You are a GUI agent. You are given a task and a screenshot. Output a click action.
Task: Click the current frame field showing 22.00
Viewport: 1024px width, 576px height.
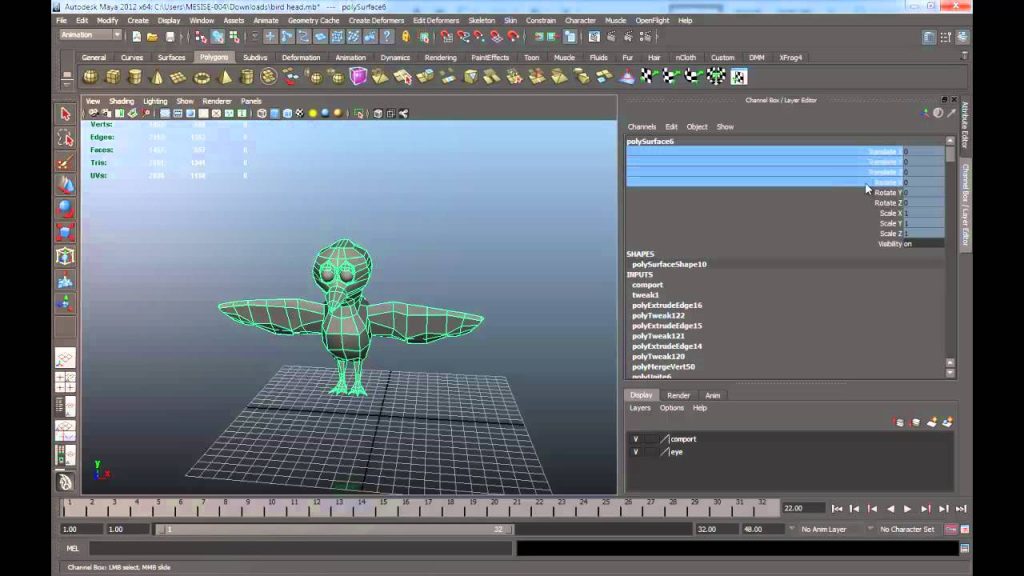(x=802, y=509)
